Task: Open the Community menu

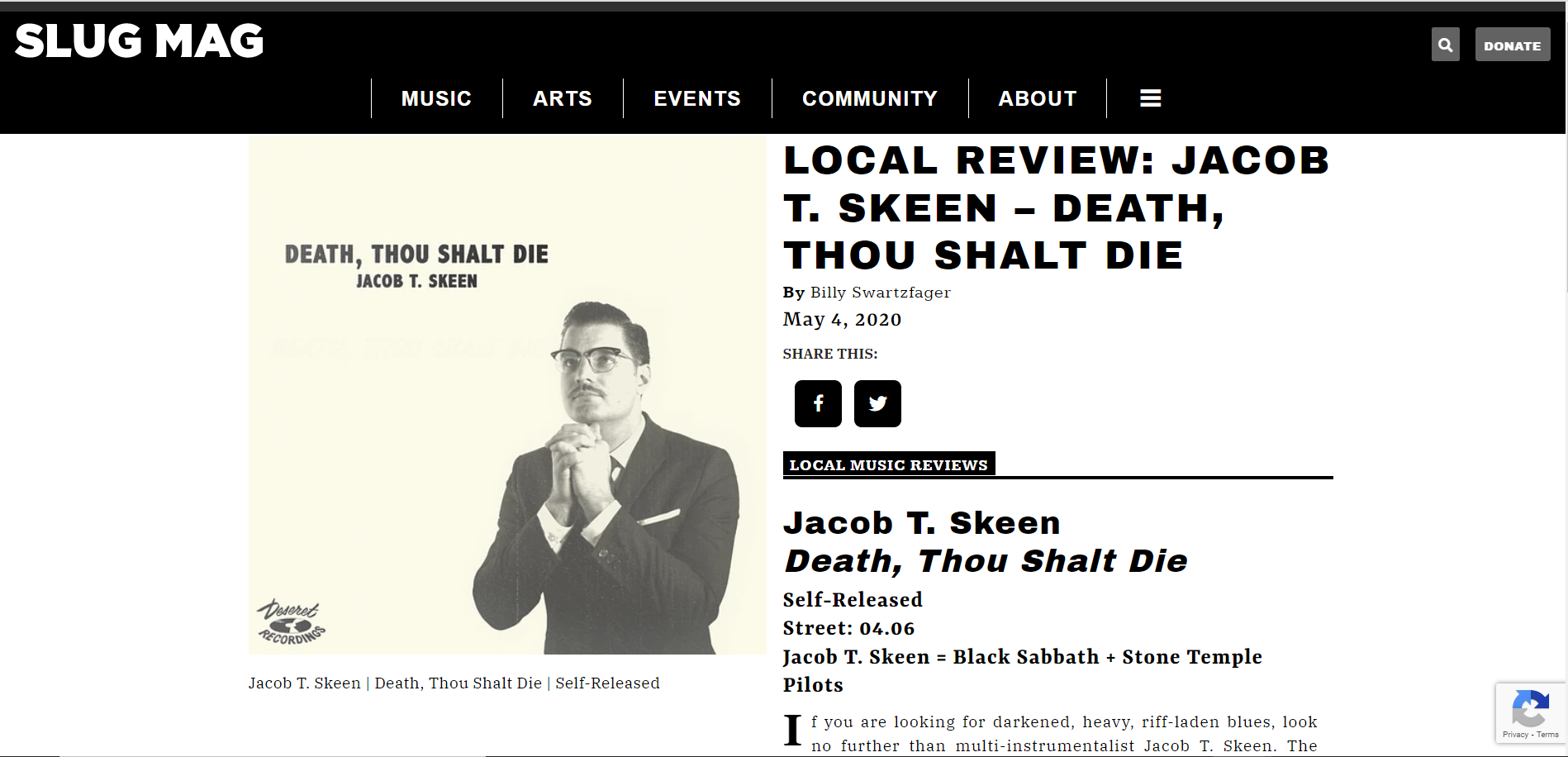Action: tap(870, 98)
